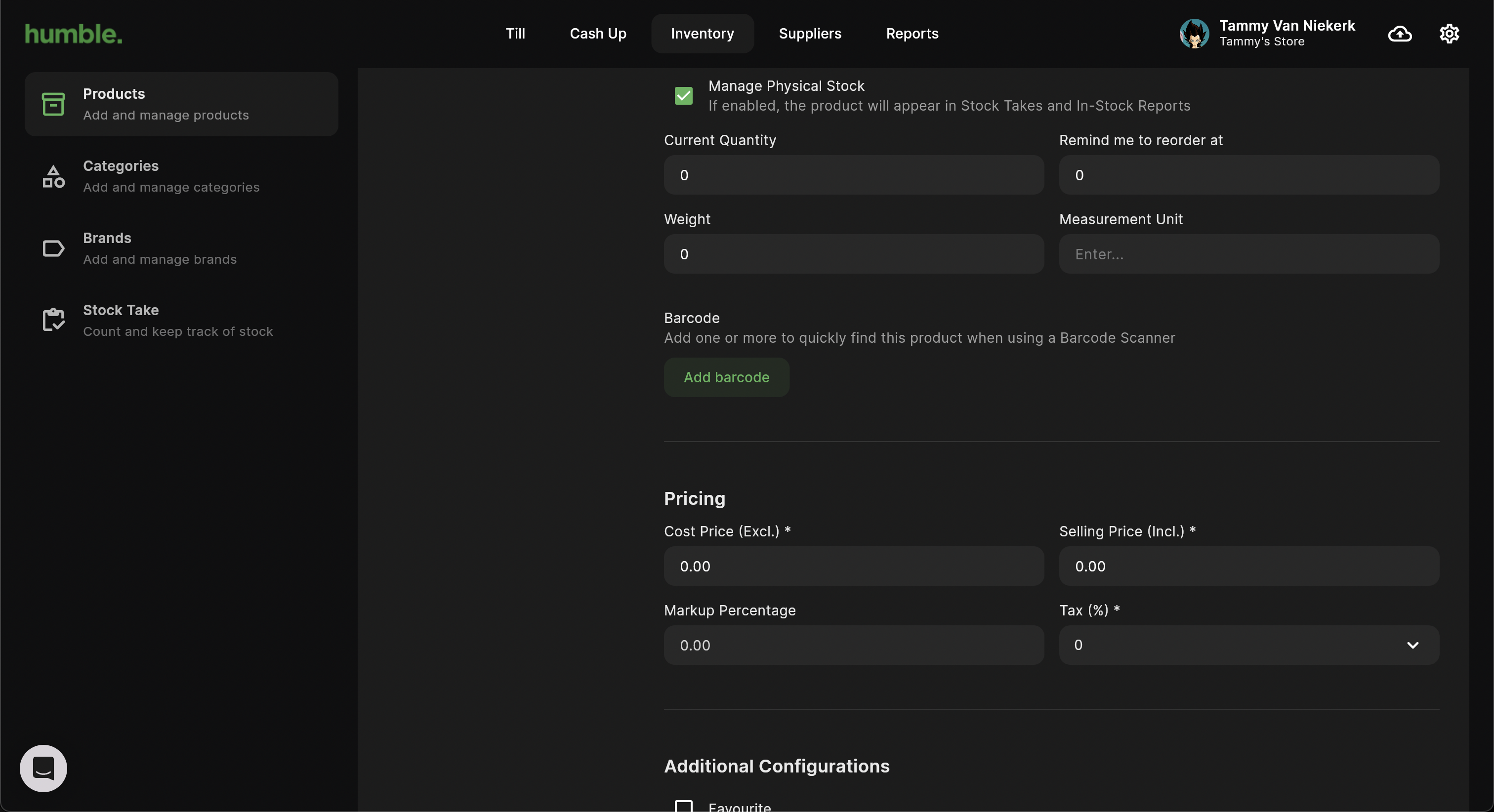Image resolution: width=1494 pixels, height=812 pixels.
Task: Click 'Add and manage categories' subtitle
Action: click(x=171, y=187)
